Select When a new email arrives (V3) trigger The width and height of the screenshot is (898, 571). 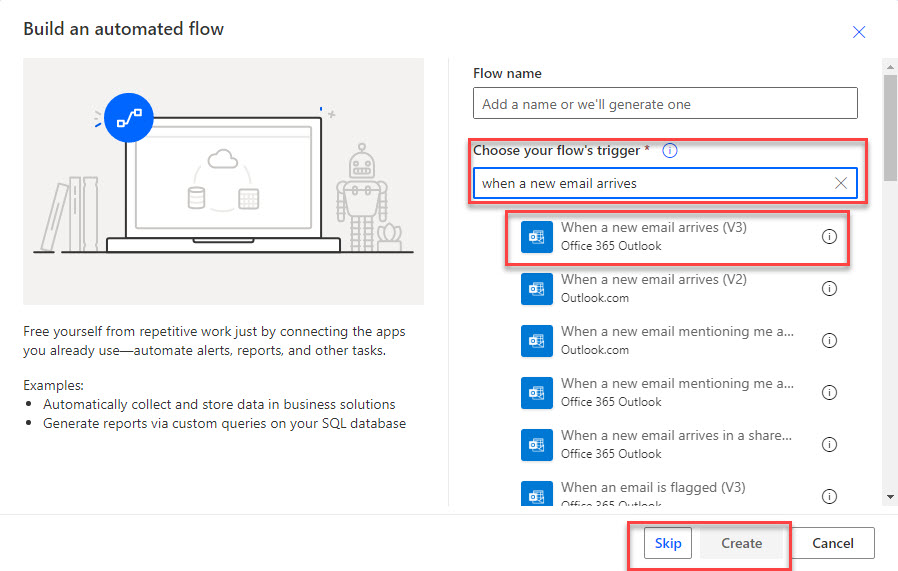(654, 237)
